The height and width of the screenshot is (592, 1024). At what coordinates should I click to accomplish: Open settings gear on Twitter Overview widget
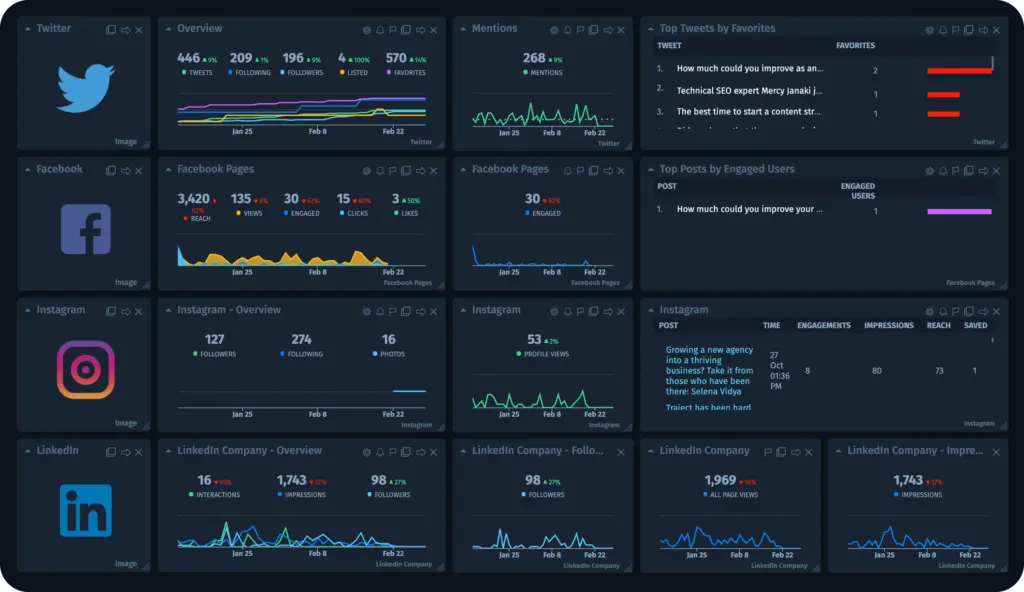367,30
